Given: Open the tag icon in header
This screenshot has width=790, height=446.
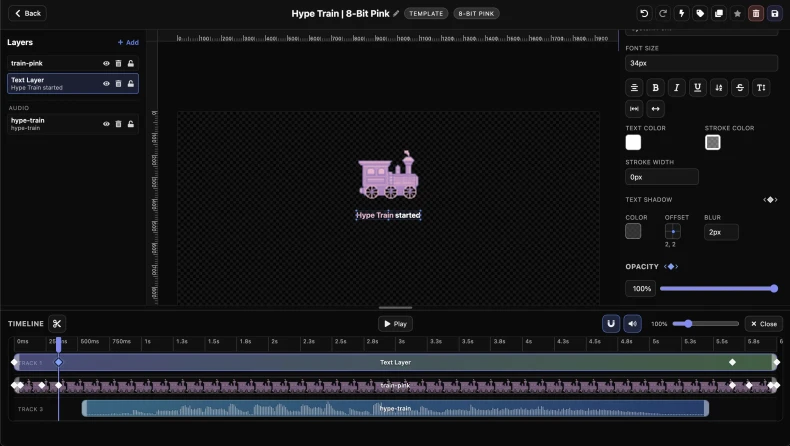Looking at the screenshot, I should [700, 14].
